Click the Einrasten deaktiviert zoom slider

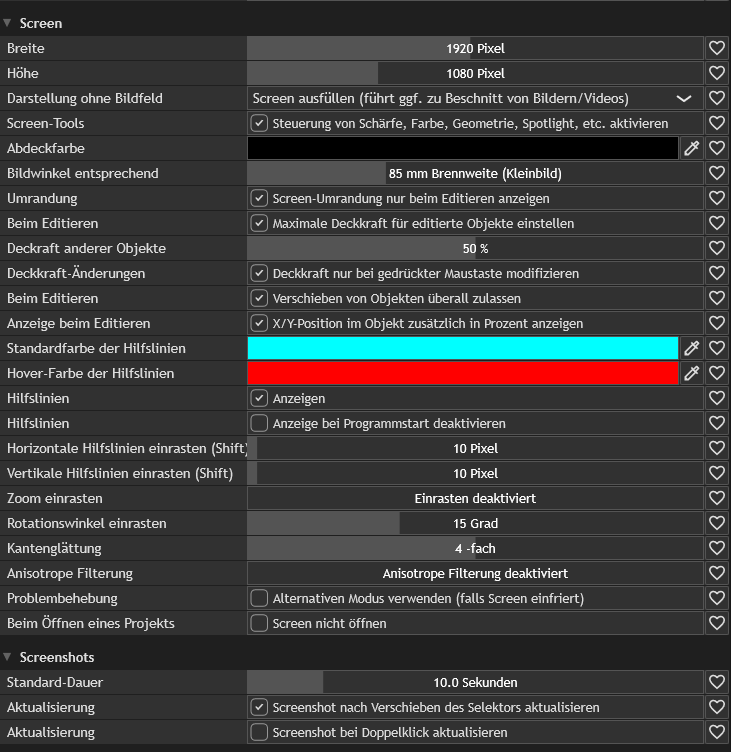coord(475,498)
